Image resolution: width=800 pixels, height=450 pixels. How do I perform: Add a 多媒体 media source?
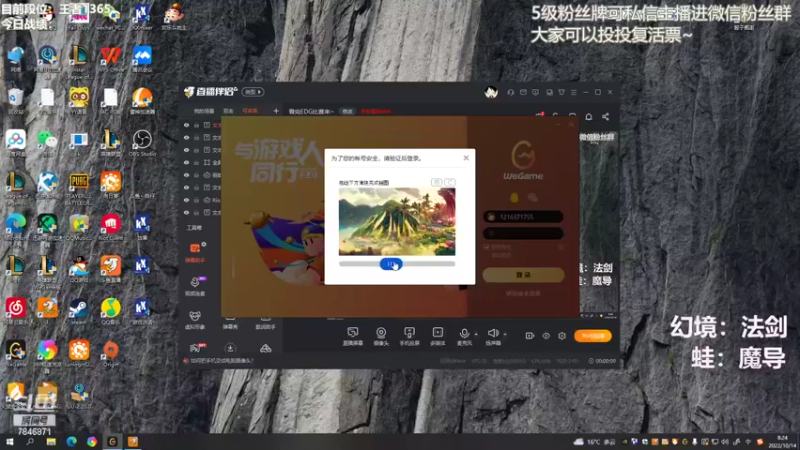pos(438,336)
